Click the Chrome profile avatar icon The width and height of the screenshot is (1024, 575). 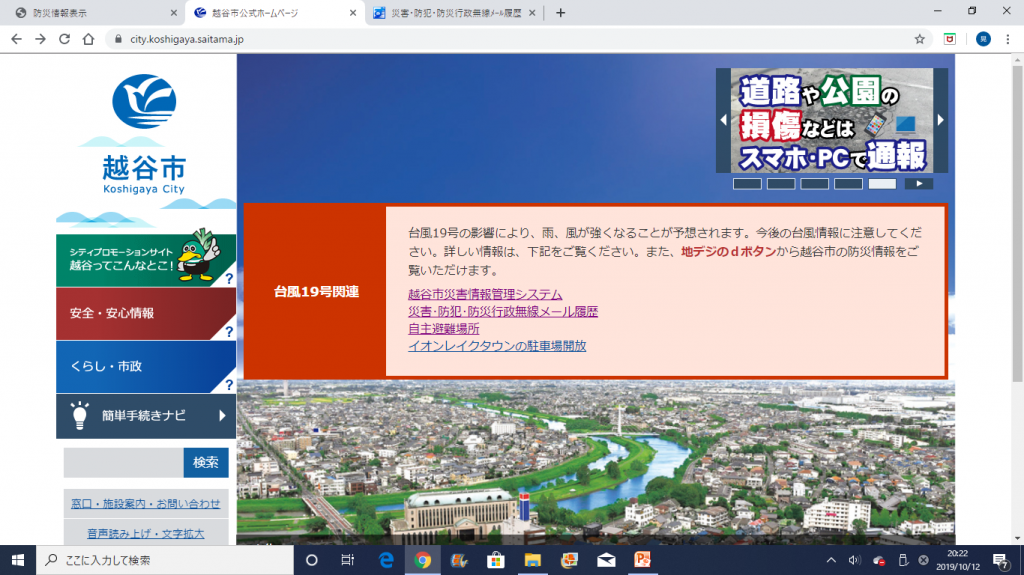[x=982, y=39]
